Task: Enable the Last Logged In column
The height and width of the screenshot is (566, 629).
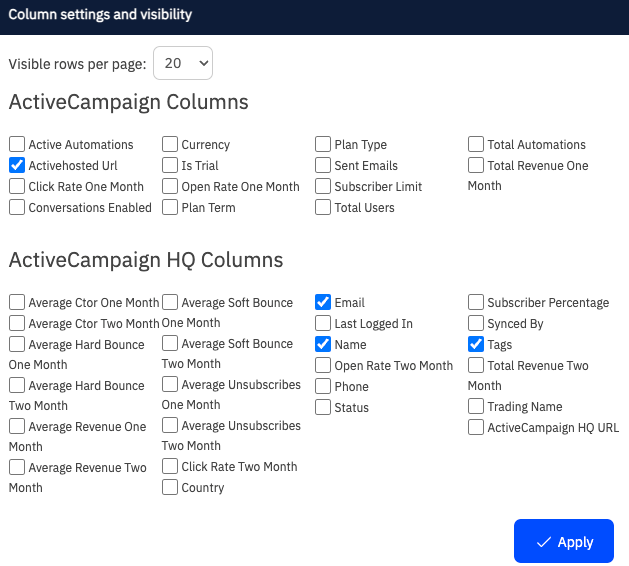Action: click(323, 323)
